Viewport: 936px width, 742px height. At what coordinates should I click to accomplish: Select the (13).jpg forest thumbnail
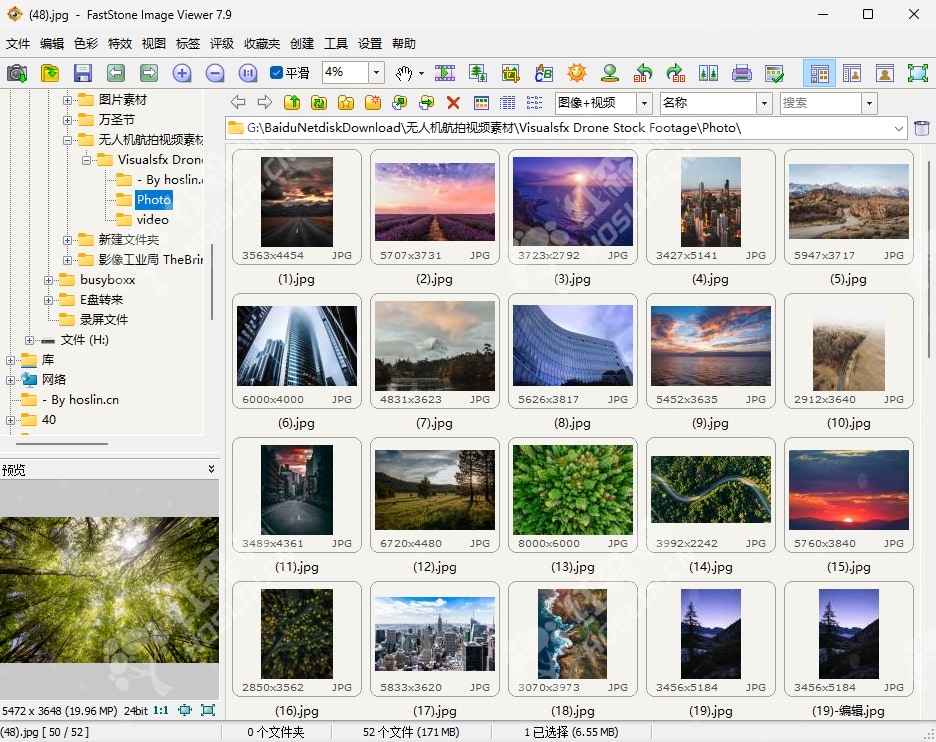pos(572,490)
